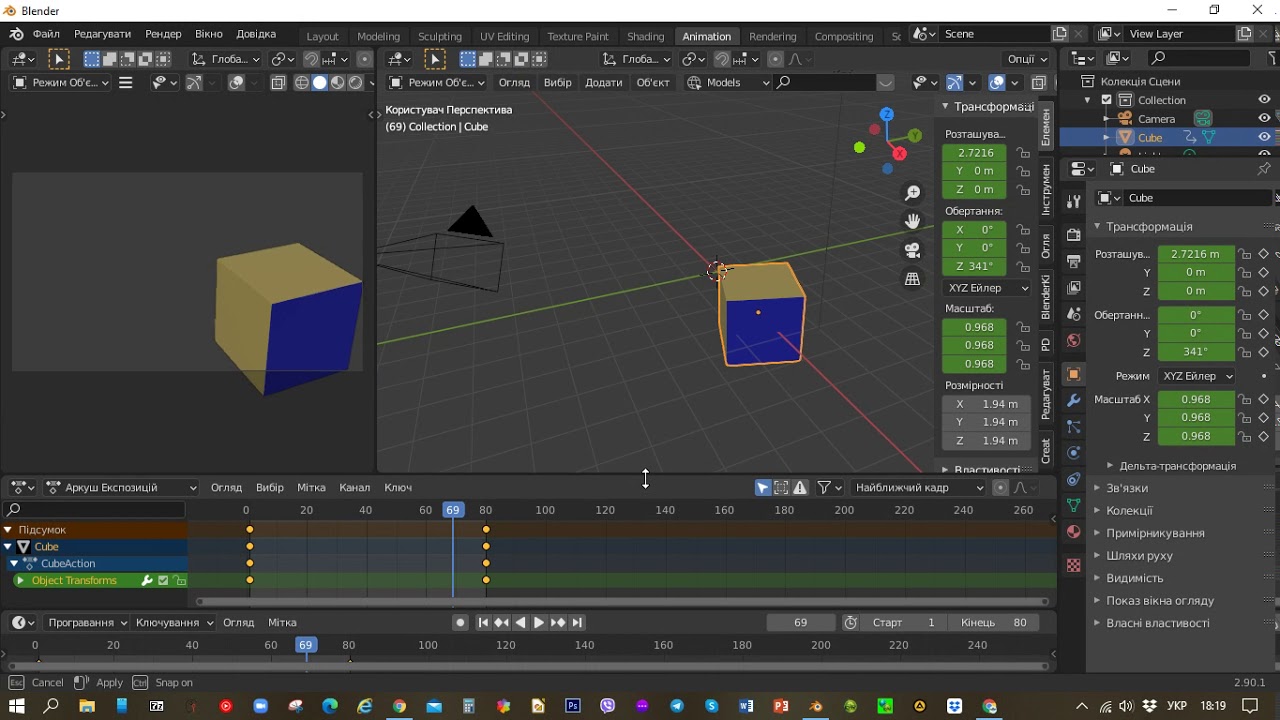Screen dimensions: 1280x720
Task: Jump to the animation start frame
Action: [483, 622]
